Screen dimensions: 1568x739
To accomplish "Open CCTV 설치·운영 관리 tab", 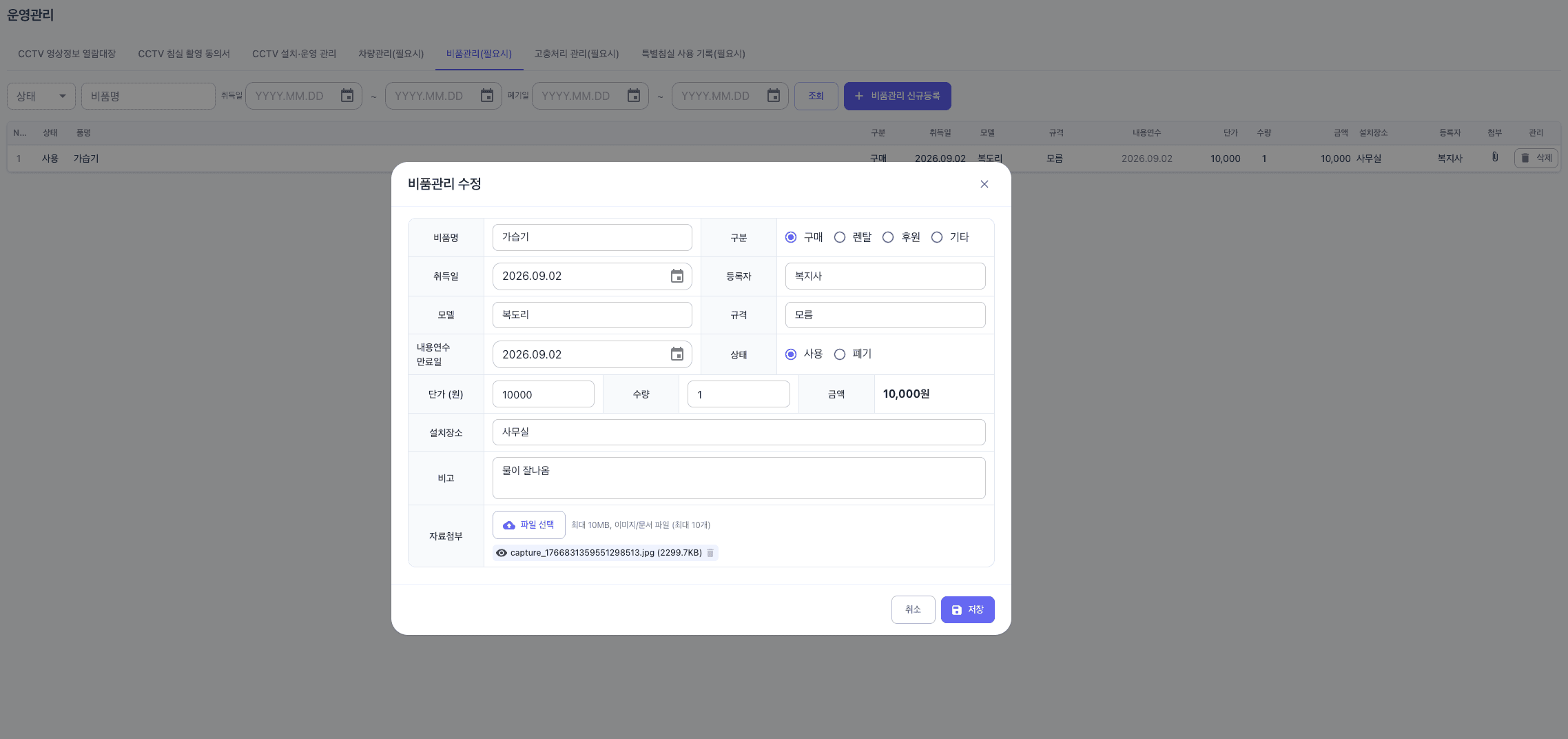I will tap(294, 54).
